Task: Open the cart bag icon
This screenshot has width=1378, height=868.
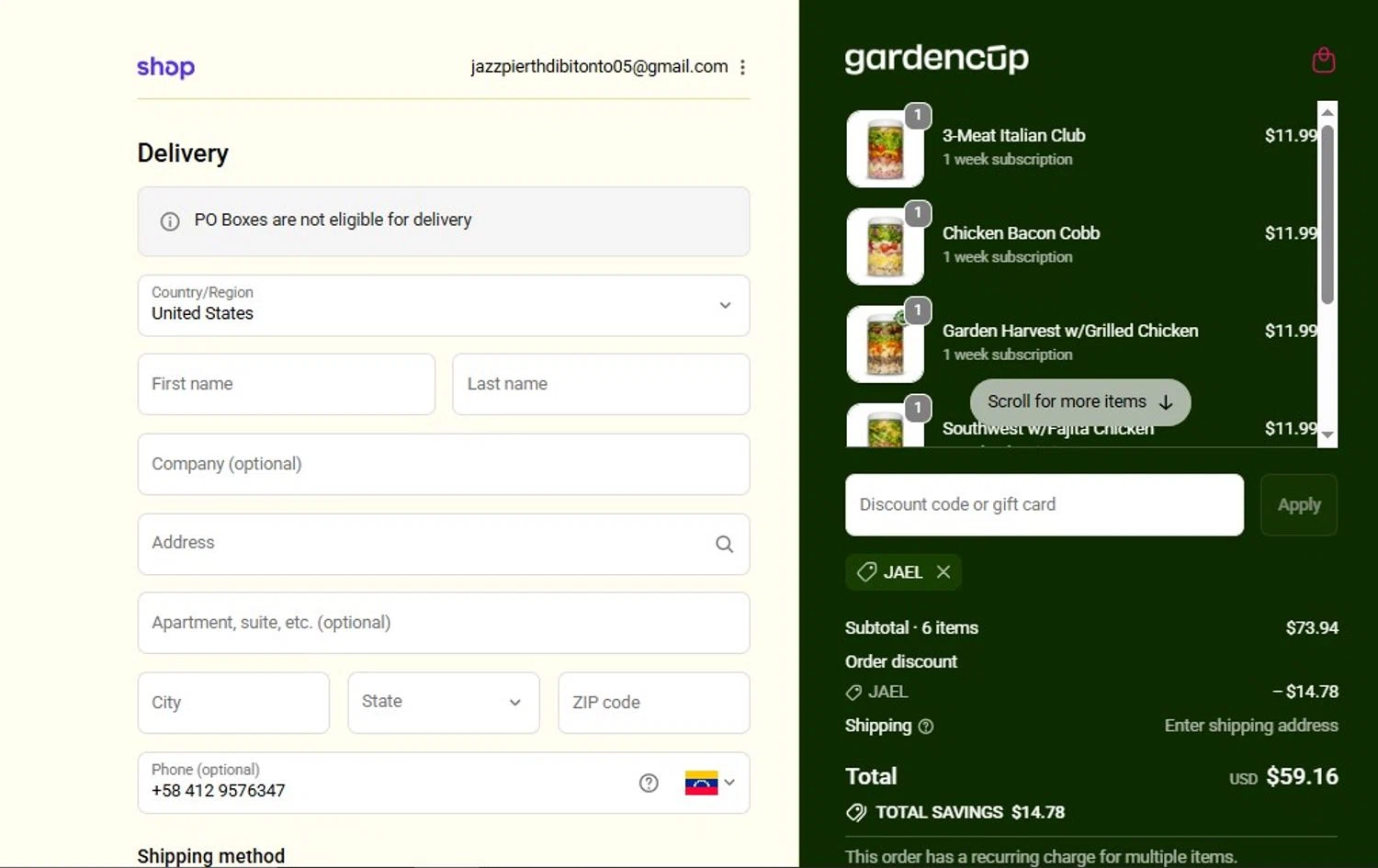Action: point(1323,60)
